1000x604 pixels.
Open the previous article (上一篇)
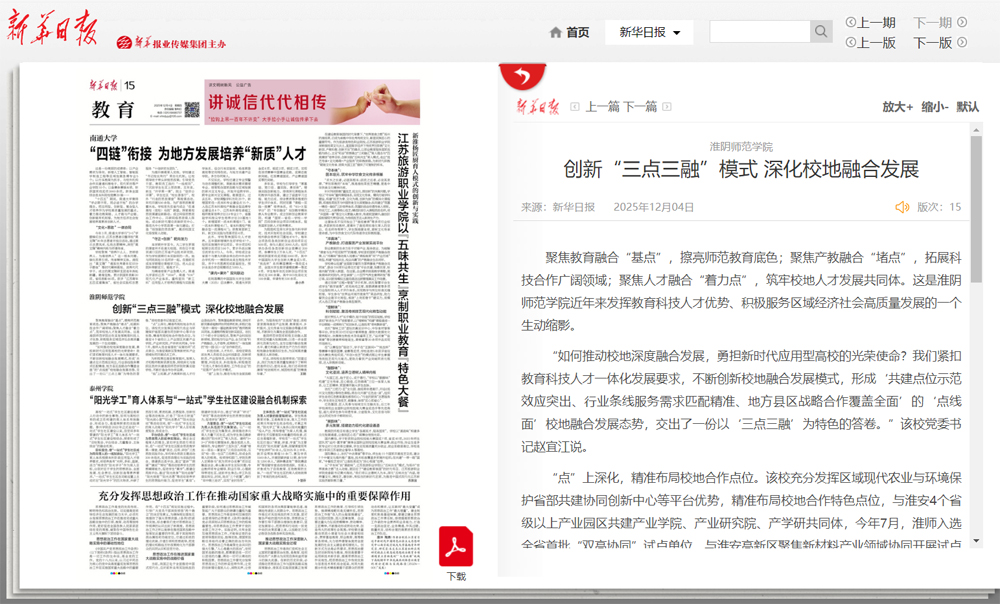pyautogui.click(x=601, y=107)
